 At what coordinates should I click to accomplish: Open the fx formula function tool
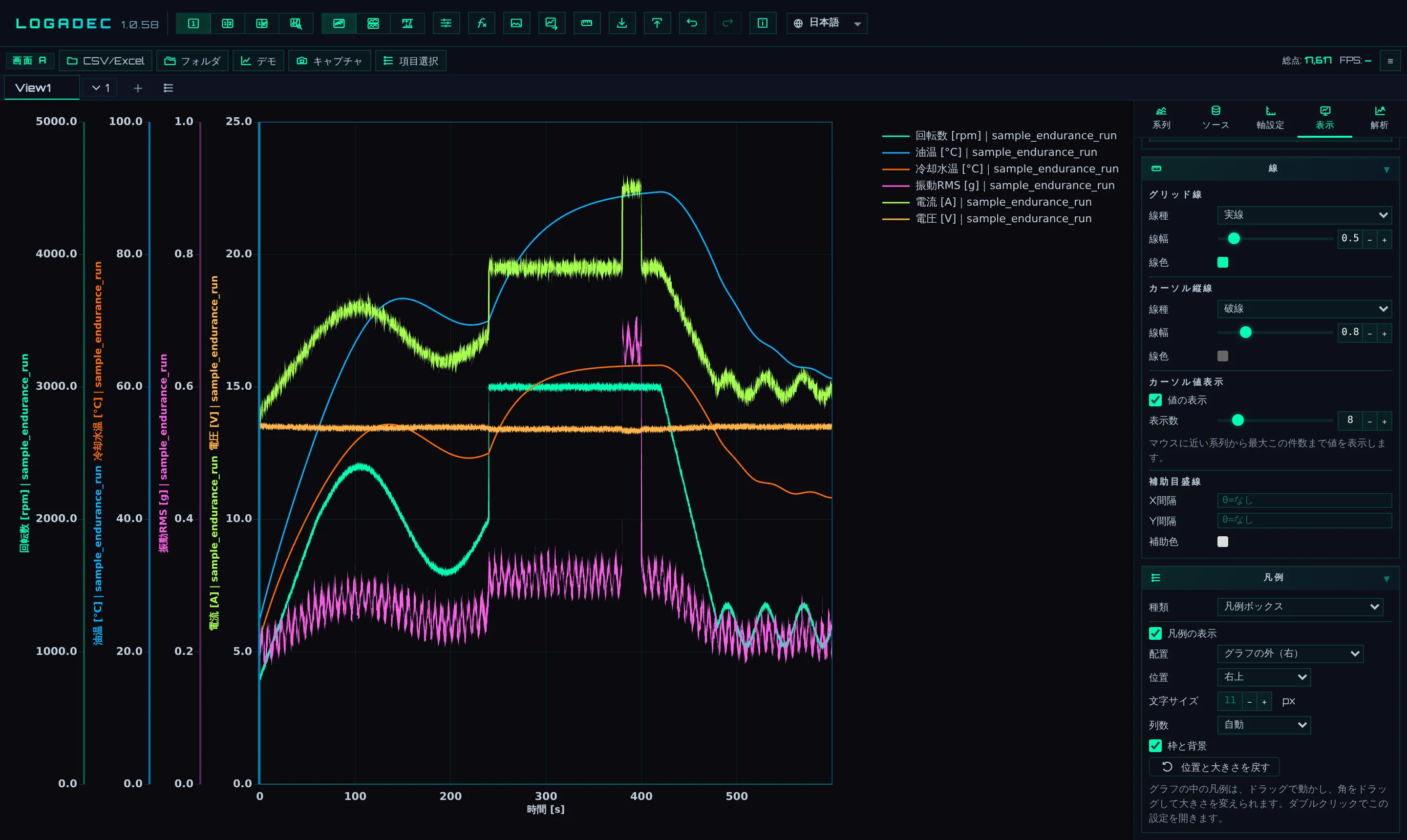481,23
